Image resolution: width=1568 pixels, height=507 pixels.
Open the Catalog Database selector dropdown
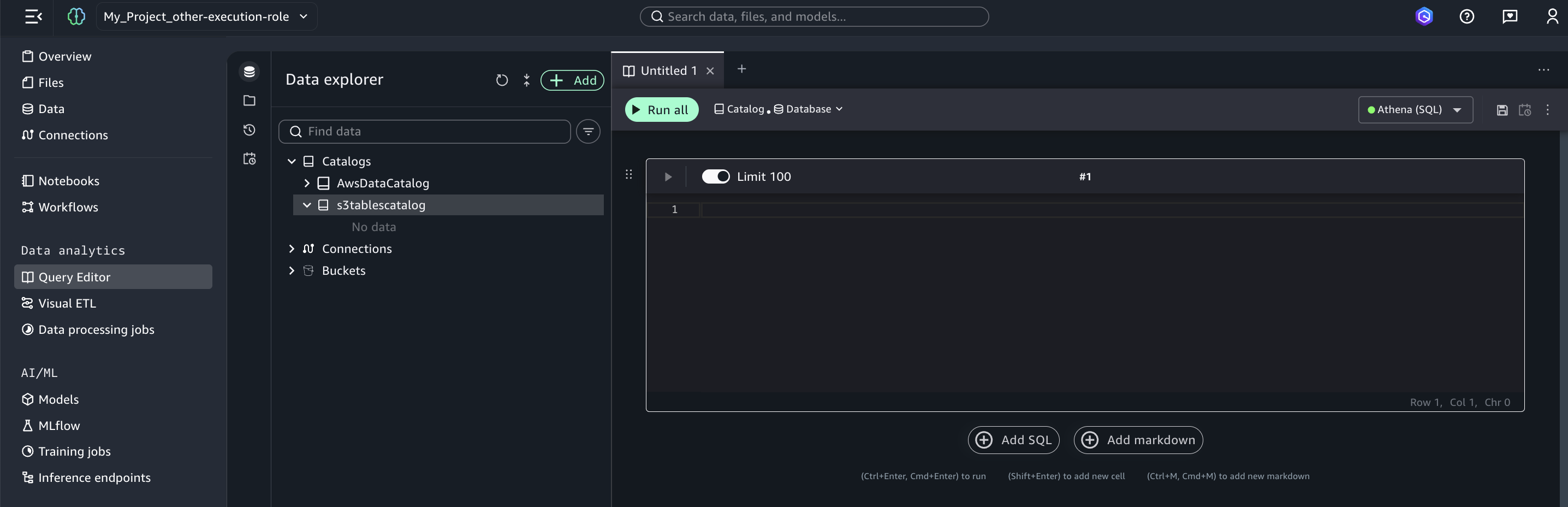[778, 110]
